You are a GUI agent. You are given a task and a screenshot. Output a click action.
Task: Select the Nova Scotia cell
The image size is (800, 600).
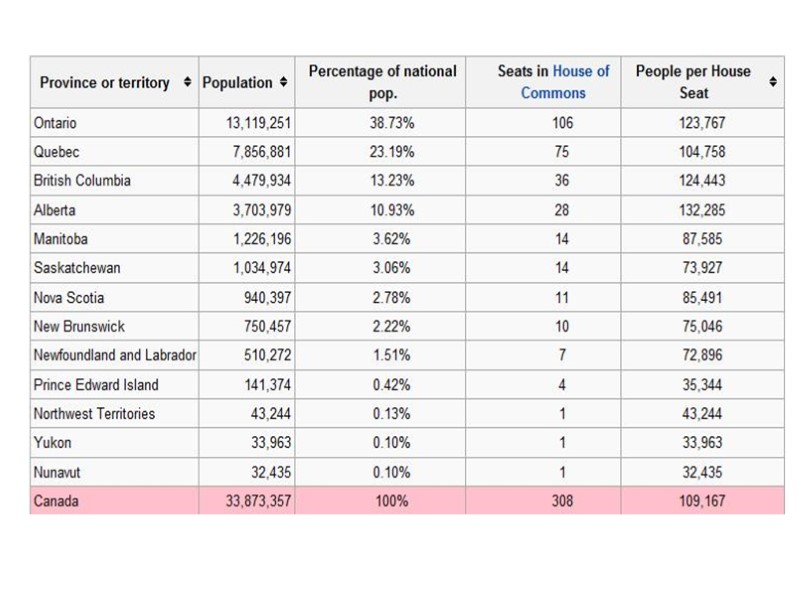tap(69, 298)
